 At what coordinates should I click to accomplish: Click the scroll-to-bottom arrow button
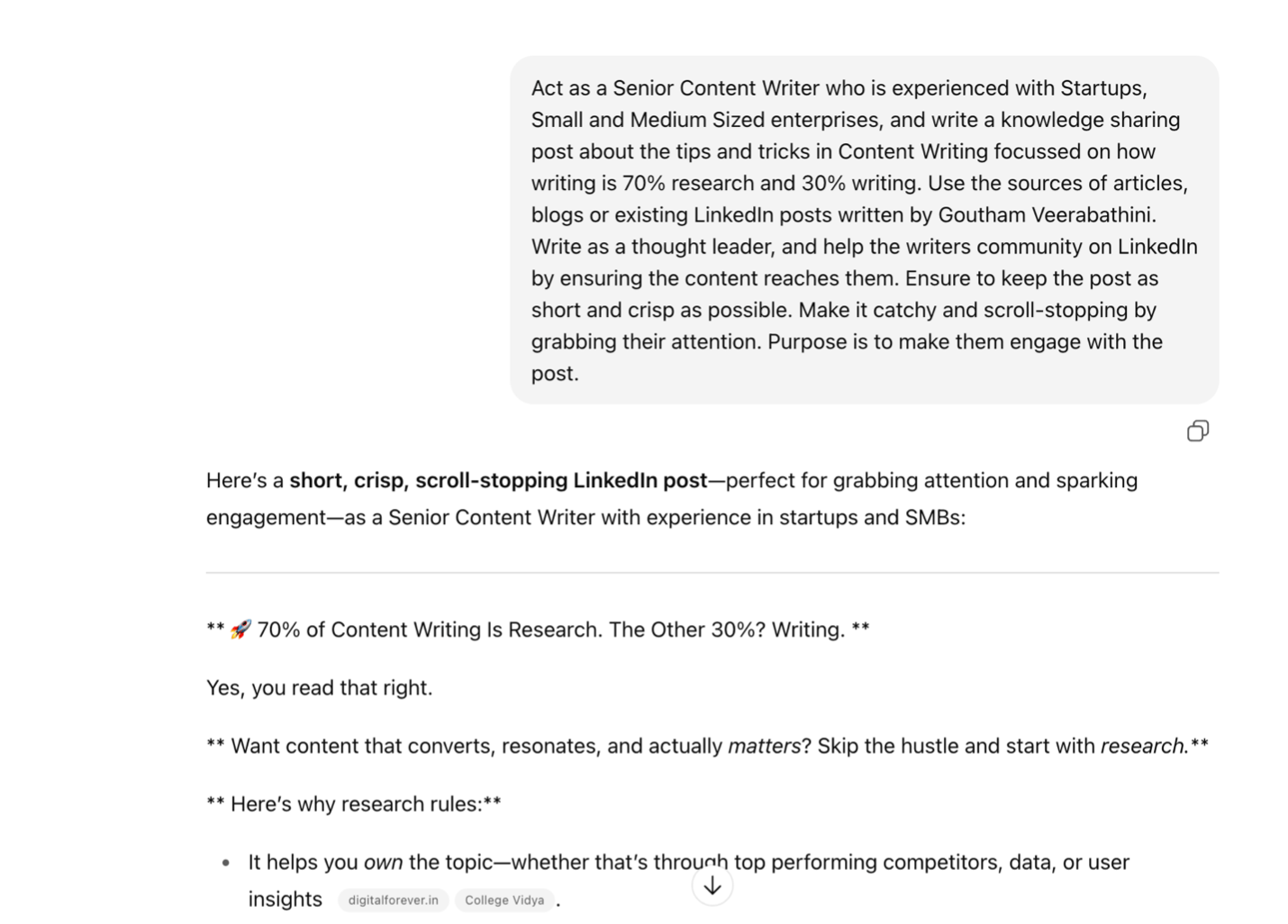(x=712, y=885)
